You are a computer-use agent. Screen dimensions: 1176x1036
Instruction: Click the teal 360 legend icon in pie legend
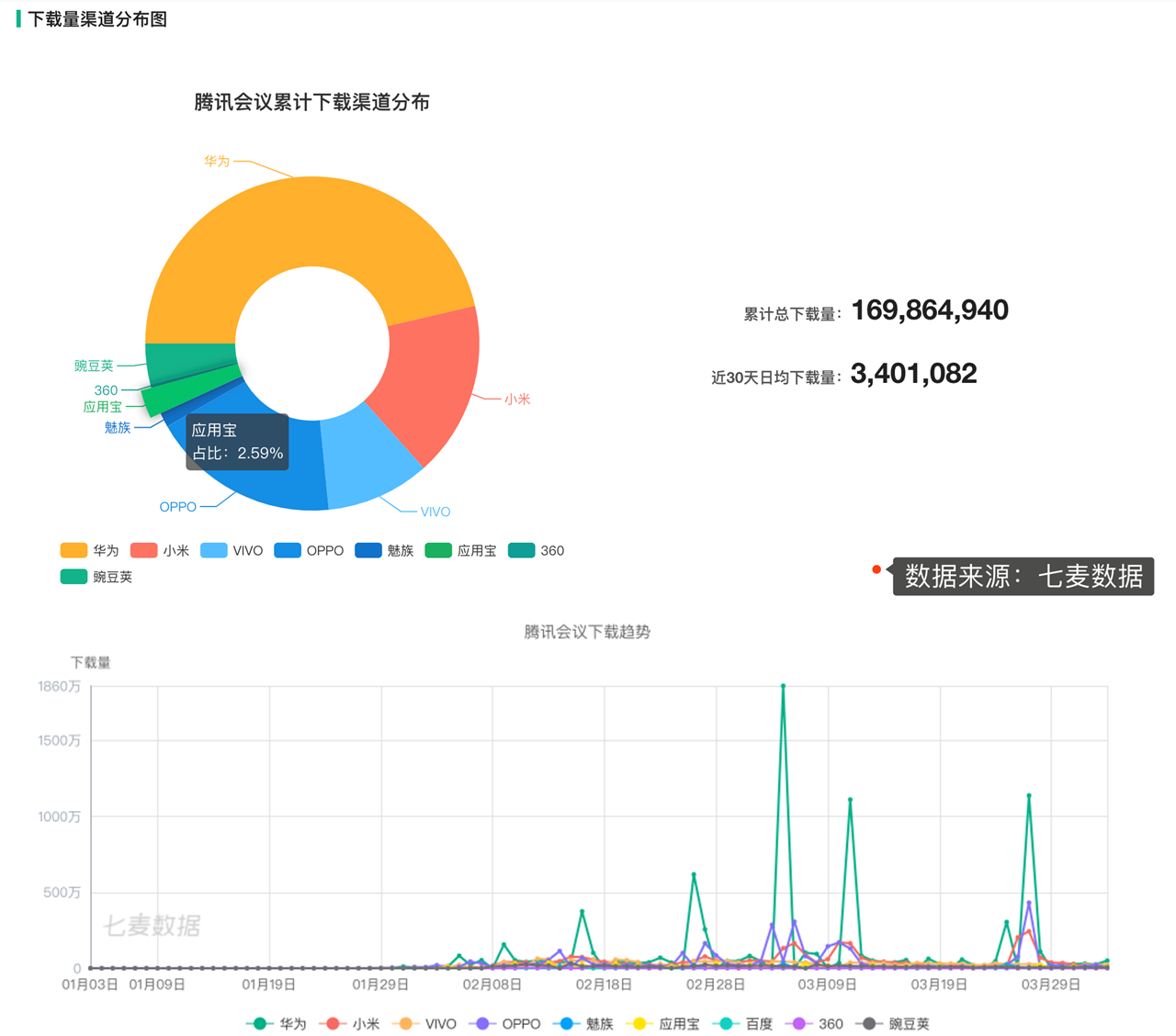pyautogui.click(x=519, y=549)
